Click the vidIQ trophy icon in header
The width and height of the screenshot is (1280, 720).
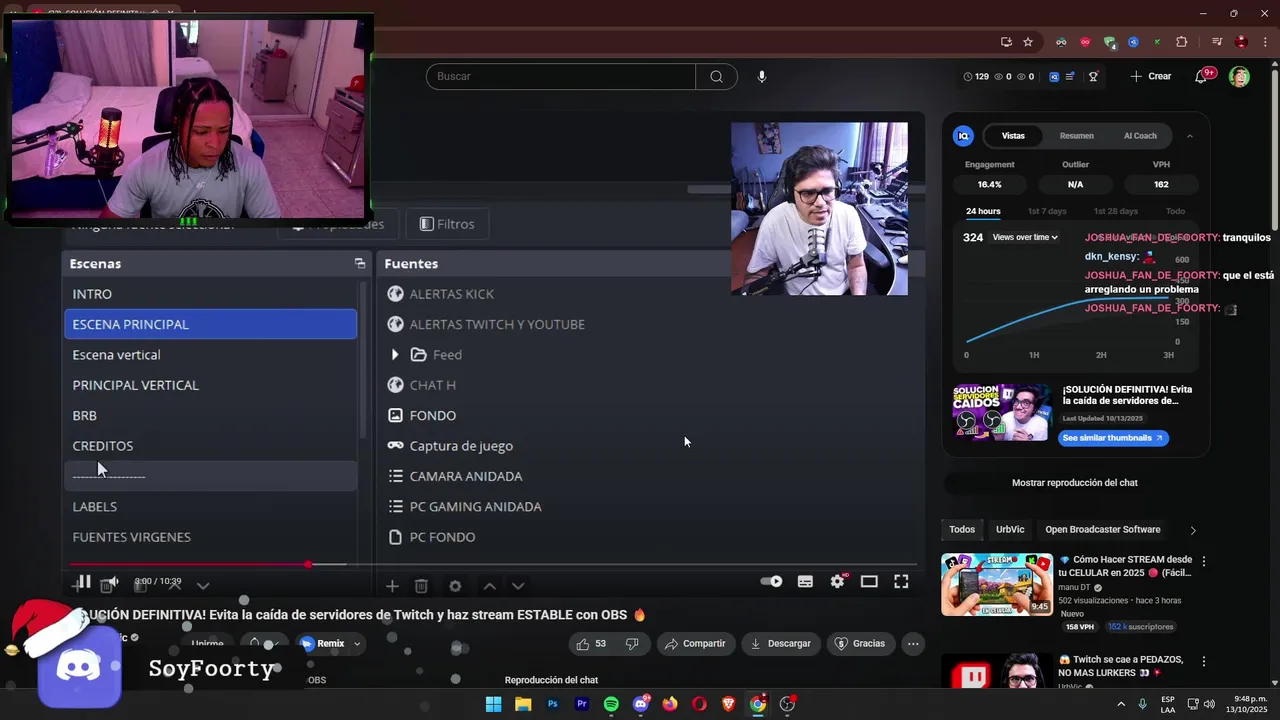tap(1093, 76)
